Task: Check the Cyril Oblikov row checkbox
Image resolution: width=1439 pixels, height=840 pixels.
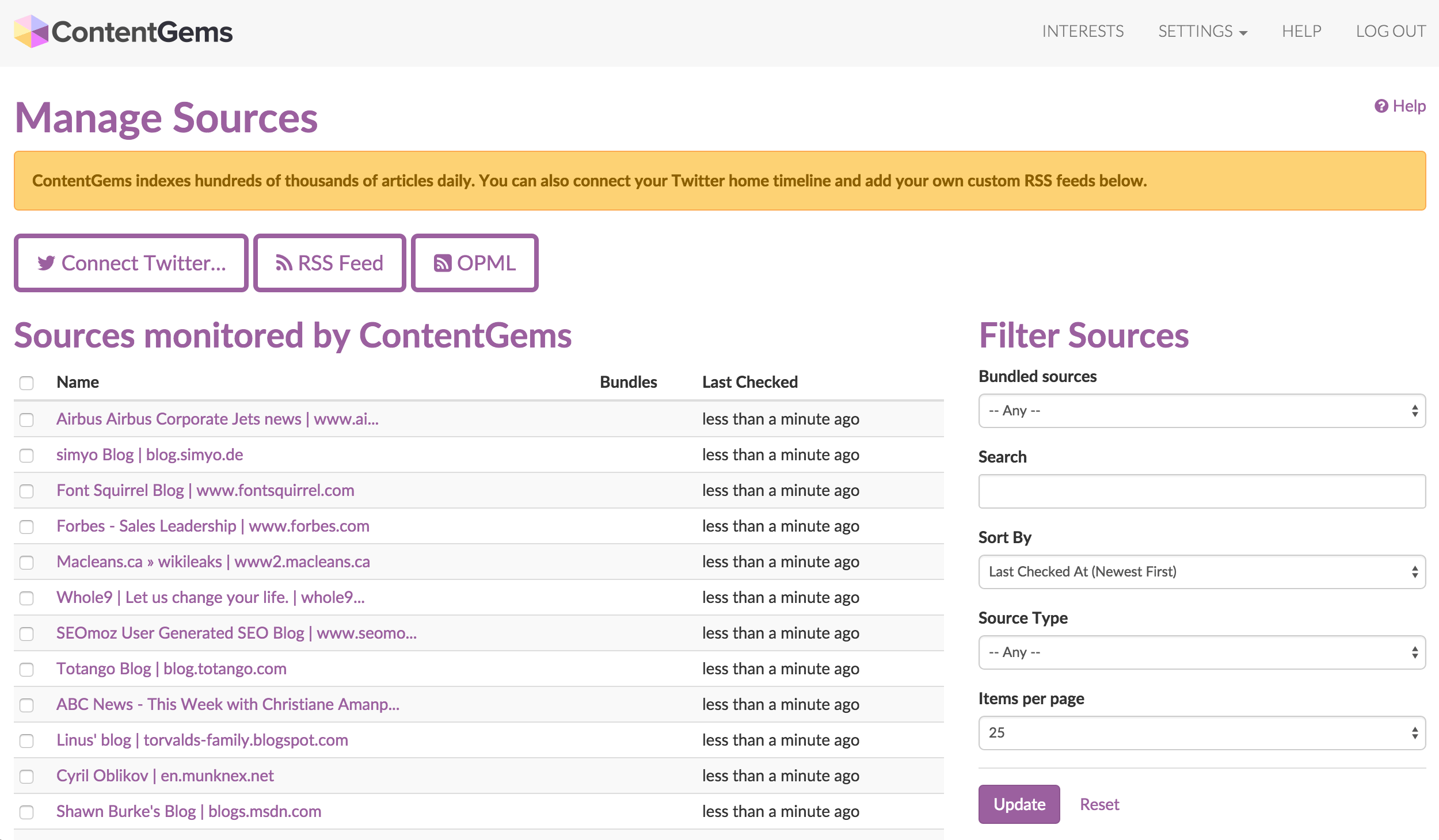Action: click(x=26, y=777)
